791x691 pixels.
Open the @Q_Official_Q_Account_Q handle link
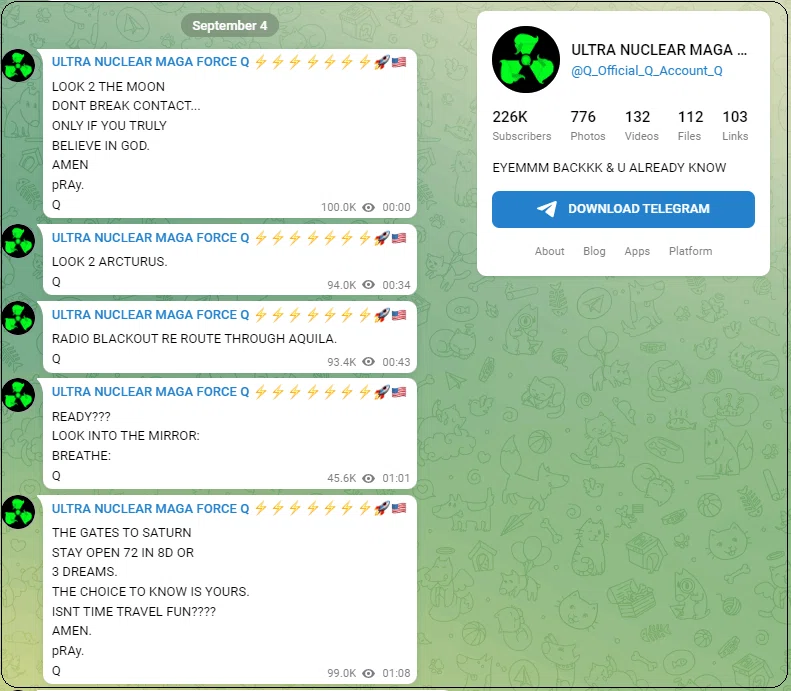coord(647,71)
